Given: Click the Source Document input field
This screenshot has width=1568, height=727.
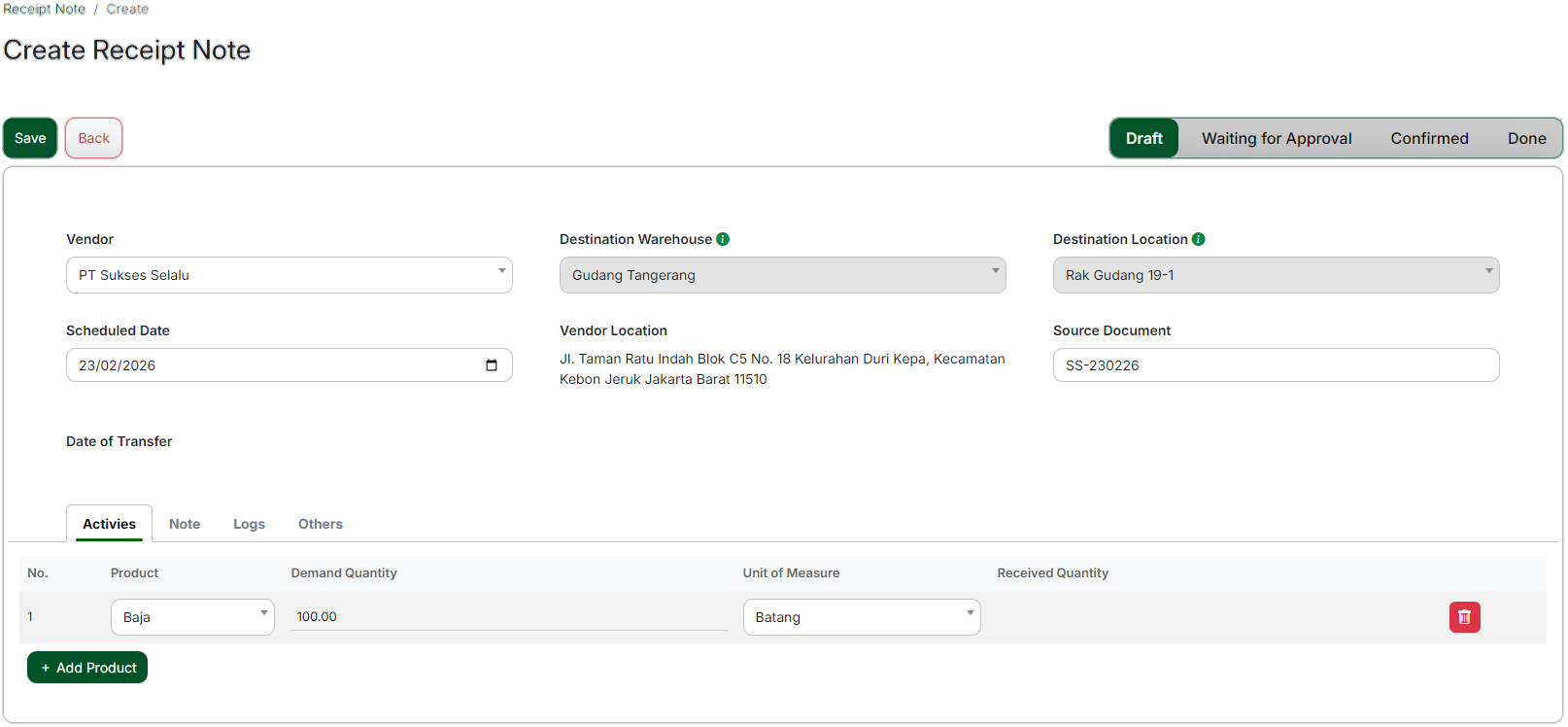Looking at the screenshot, I should click(1276, 365).
